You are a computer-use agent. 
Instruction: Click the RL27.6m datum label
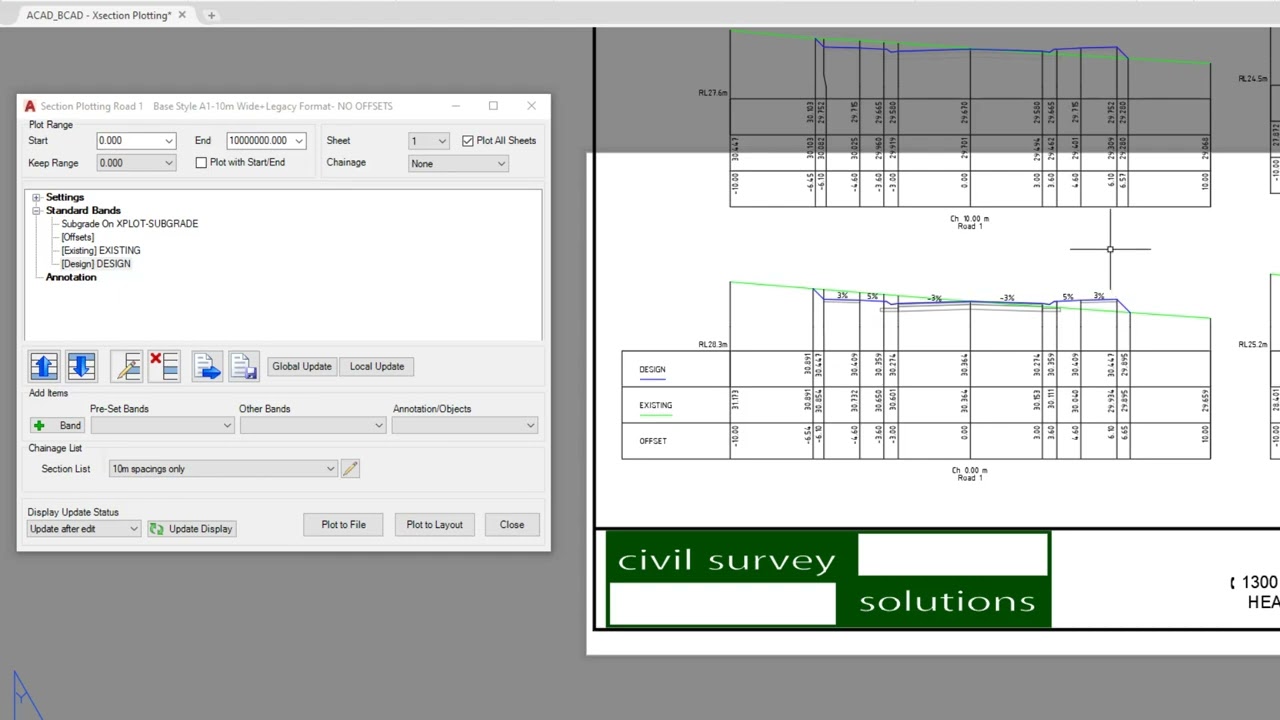(x=713, y=92)
